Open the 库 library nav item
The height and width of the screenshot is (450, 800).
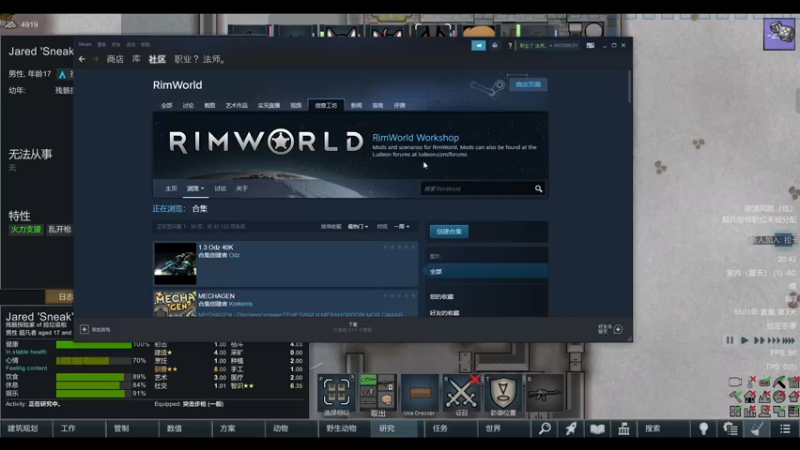point(136,59)
